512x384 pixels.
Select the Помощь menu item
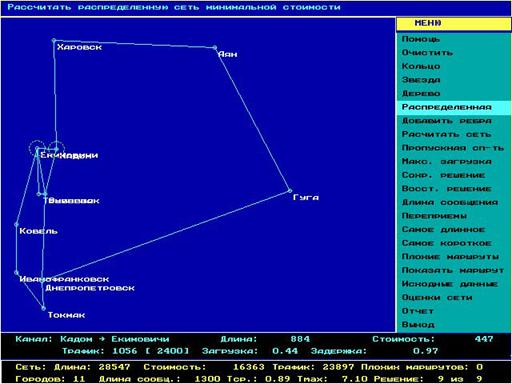pyautogui.click(x=421, y=39)
